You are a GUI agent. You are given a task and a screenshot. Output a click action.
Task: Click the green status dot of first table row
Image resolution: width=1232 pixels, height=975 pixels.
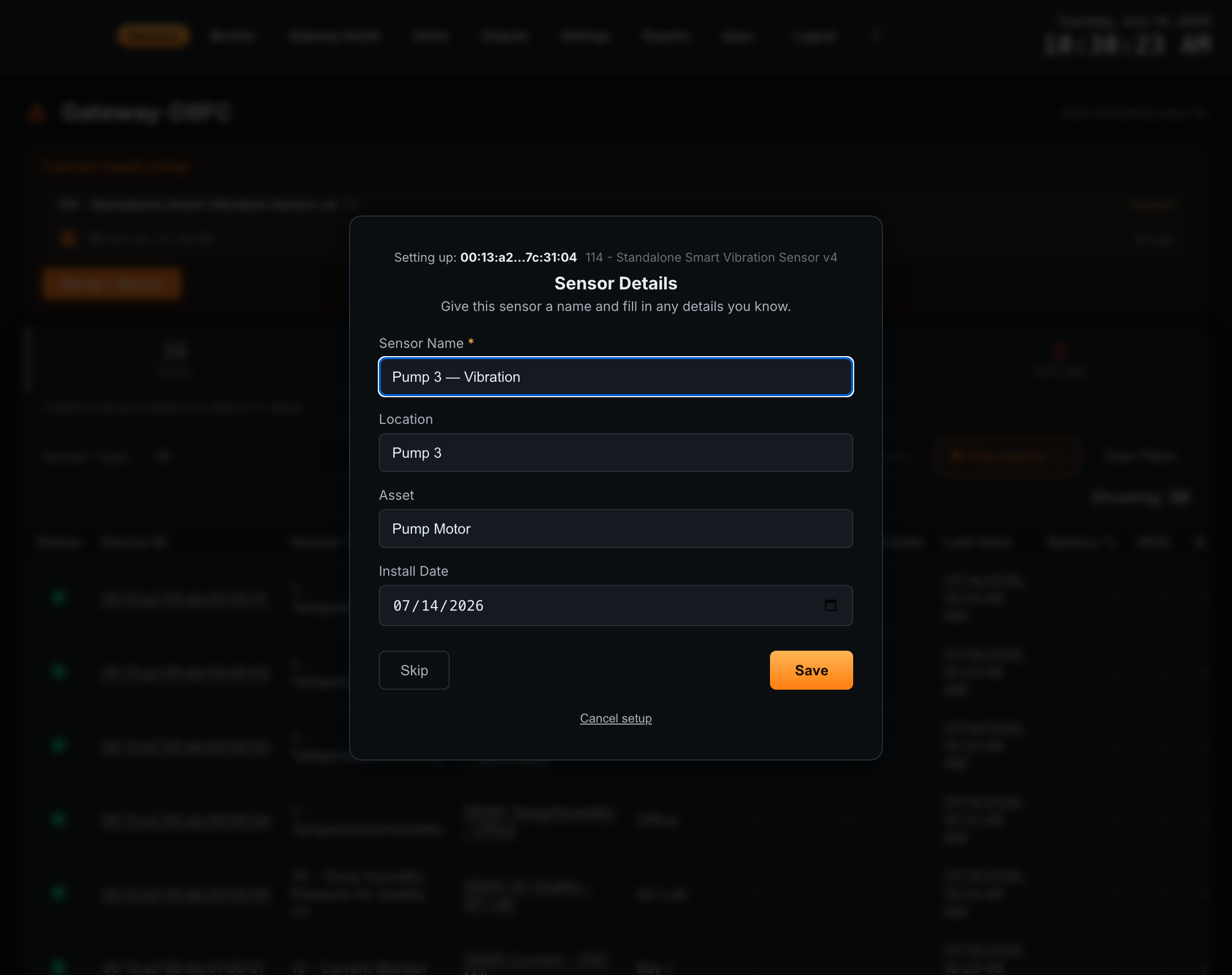click(58, 598)
